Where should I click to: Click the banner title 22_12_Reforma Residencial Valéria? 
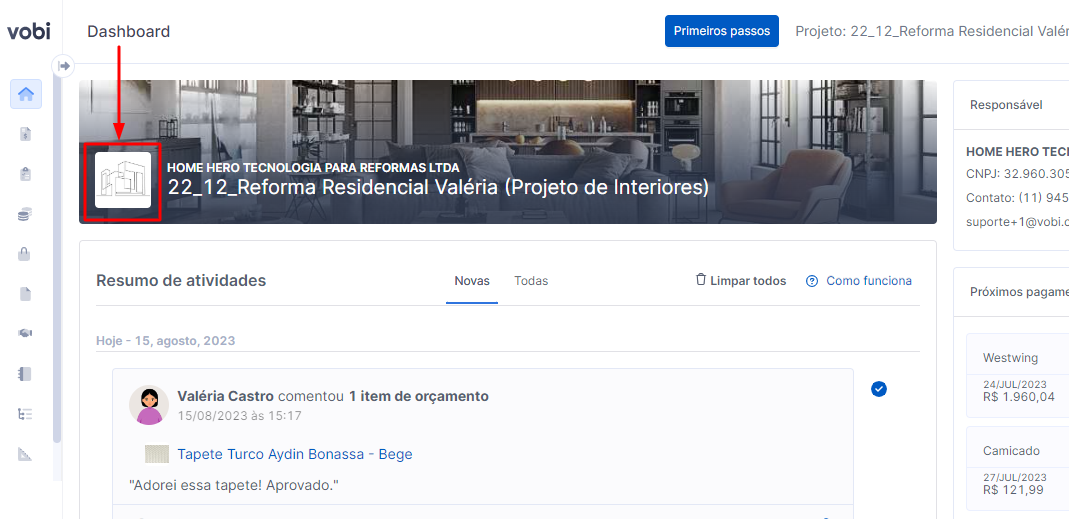(x=438, y=187)
